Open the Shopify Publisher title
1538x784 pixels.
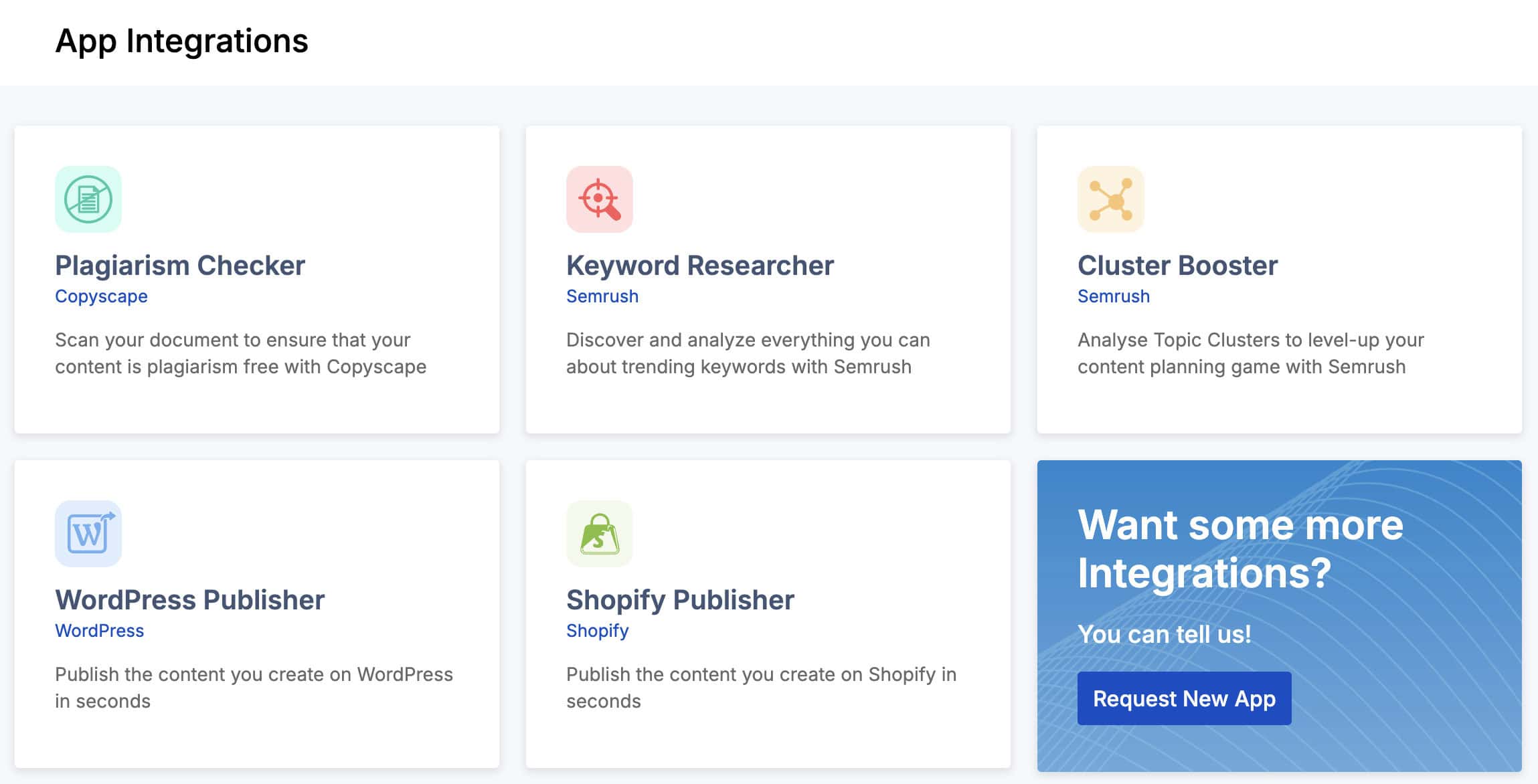[680, 600]
